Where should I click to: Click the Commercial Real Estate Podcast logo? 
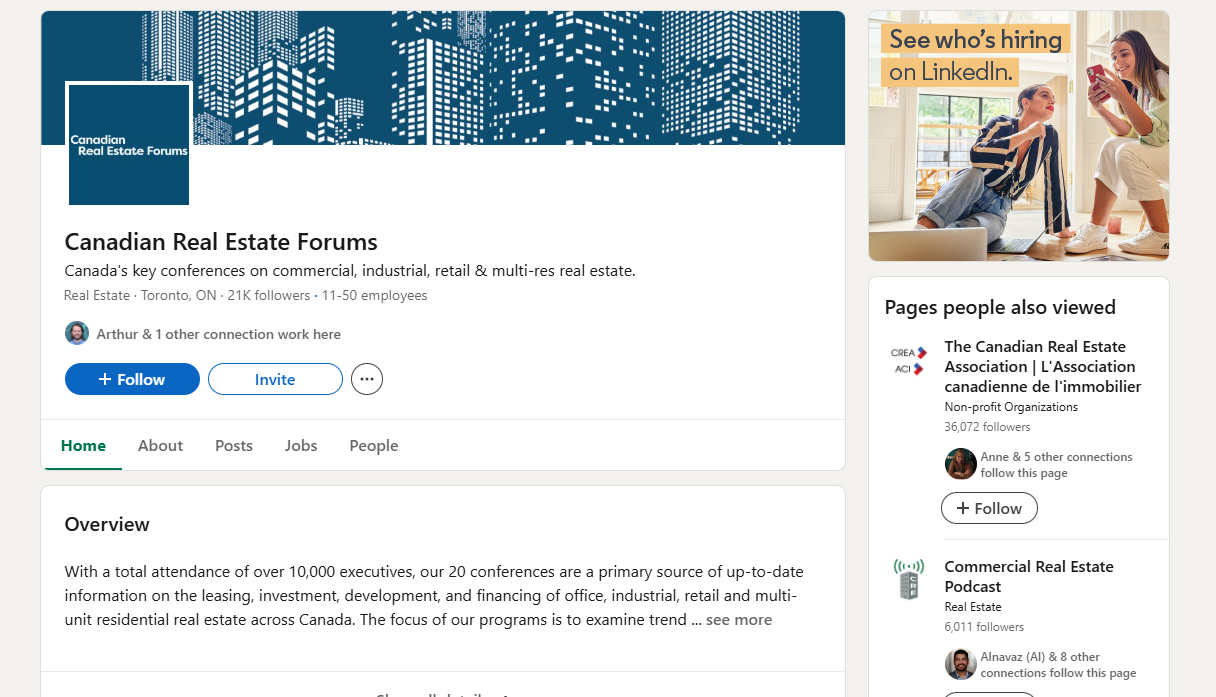tap(909, 579)
